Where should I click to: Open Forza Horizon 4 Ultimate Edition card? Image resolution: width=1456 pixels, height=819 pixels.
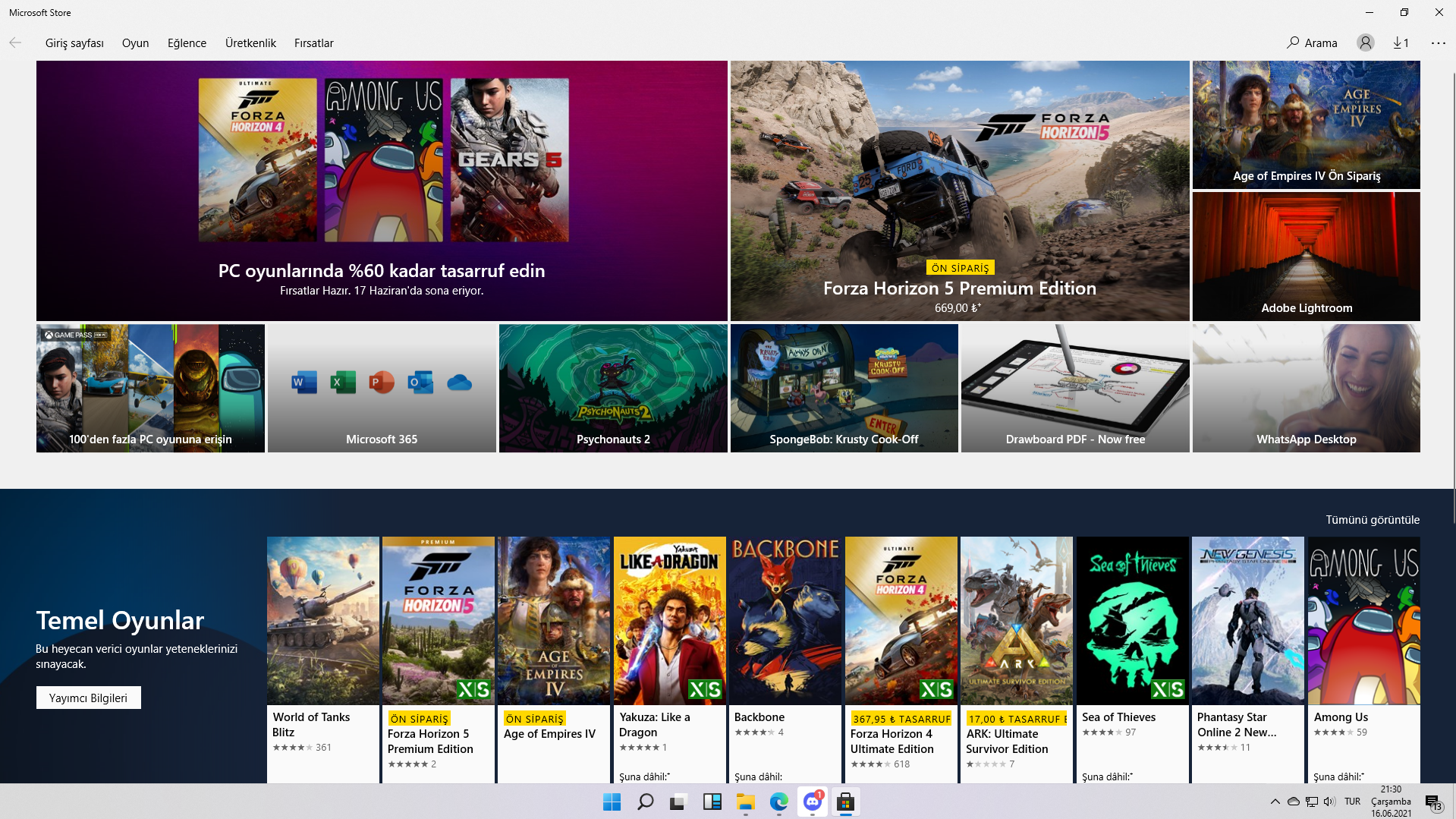coord(901,660)
